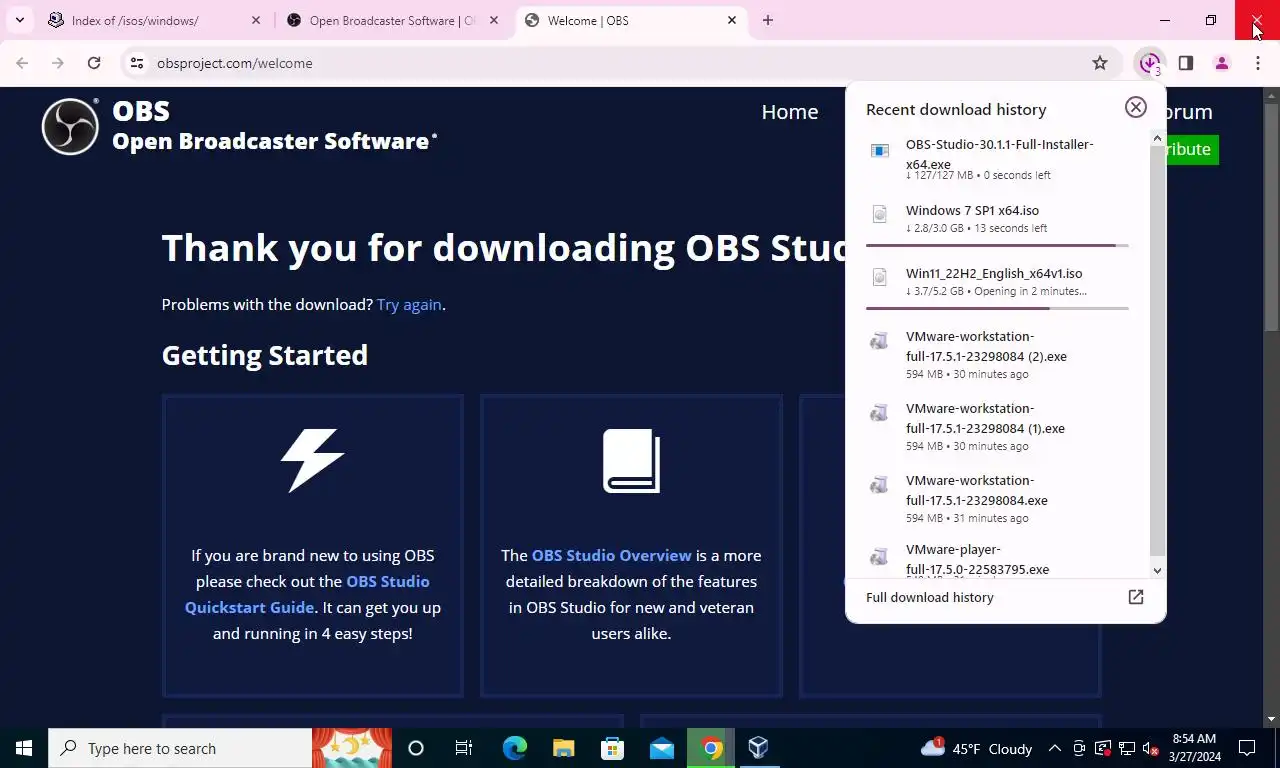Open the clock showing 8:54 AM
The image size is (1280, 768).
click(x=1195, y=748)
